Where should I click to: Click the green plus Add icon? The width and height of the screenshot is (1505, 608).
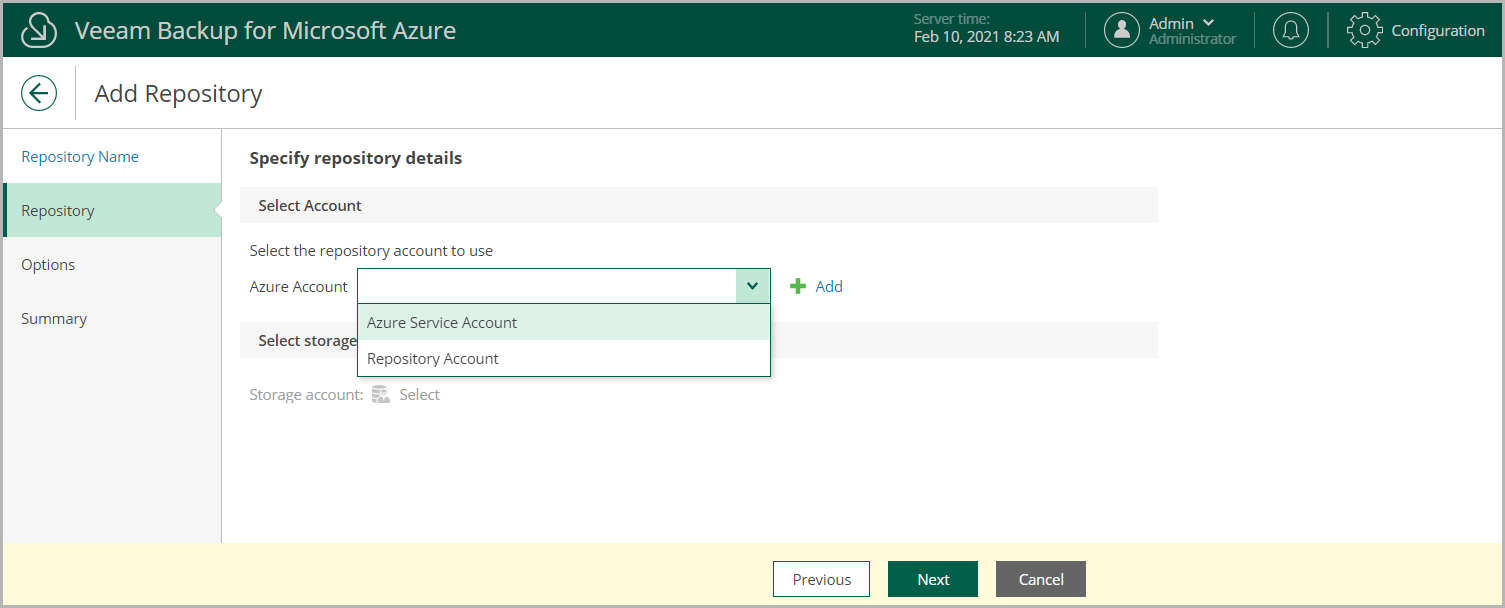[x=798, y=286]
